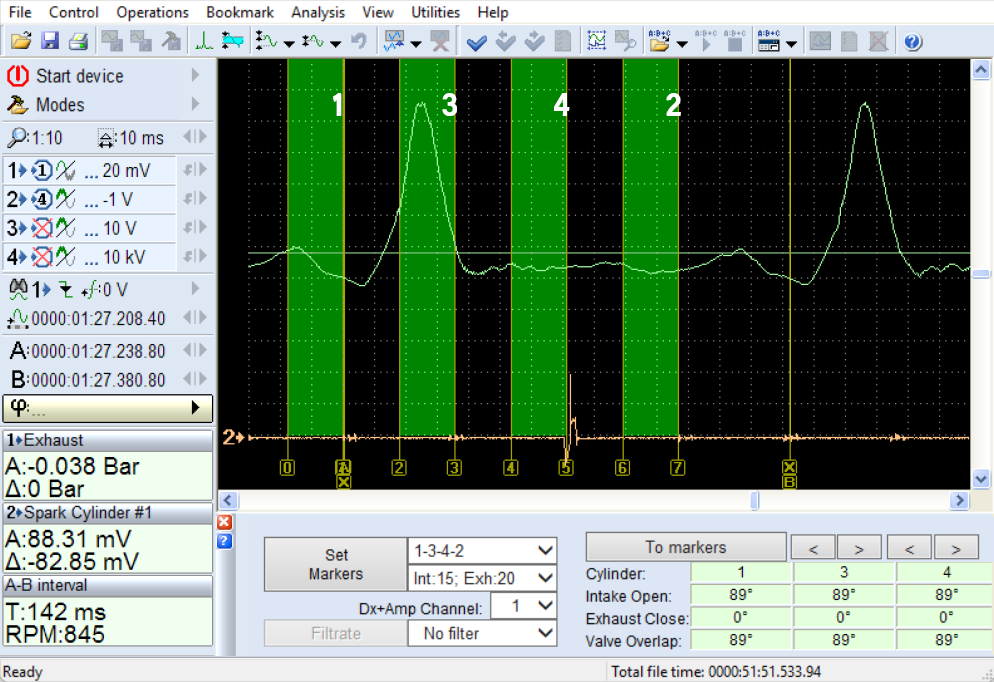
Task: Select the cyan vertical-fit measurement tool
Action: pos(233,42)
